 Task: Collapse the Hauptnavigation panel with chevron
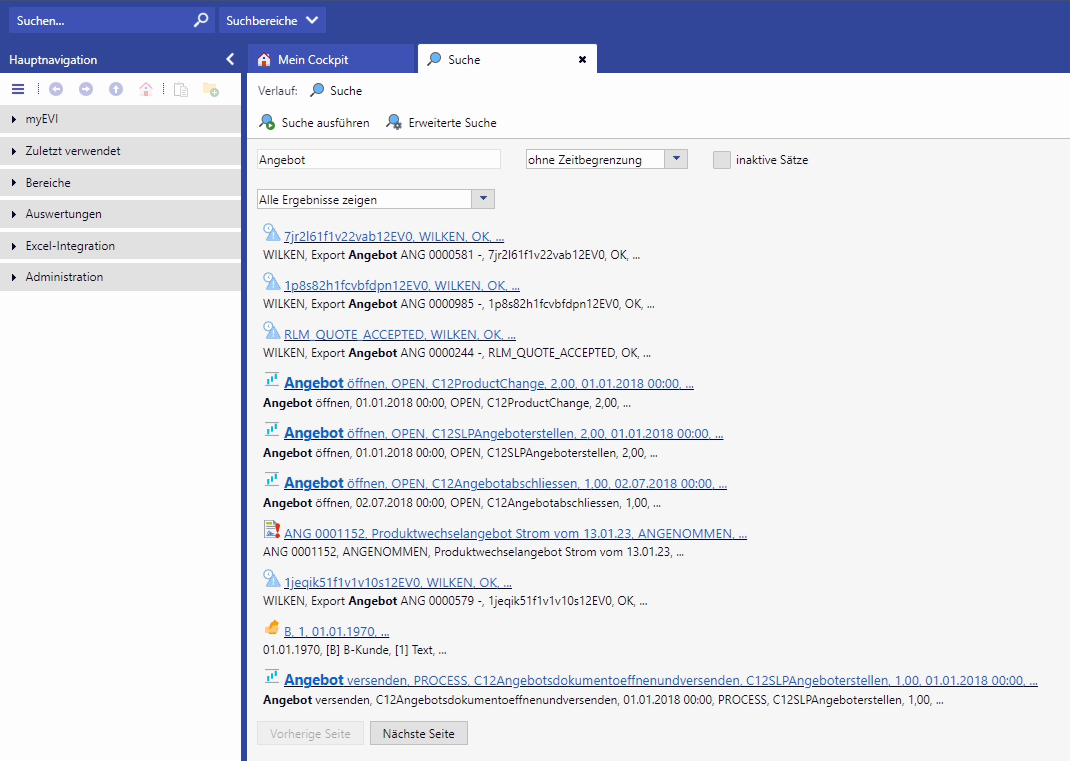(x=230, y=60)
